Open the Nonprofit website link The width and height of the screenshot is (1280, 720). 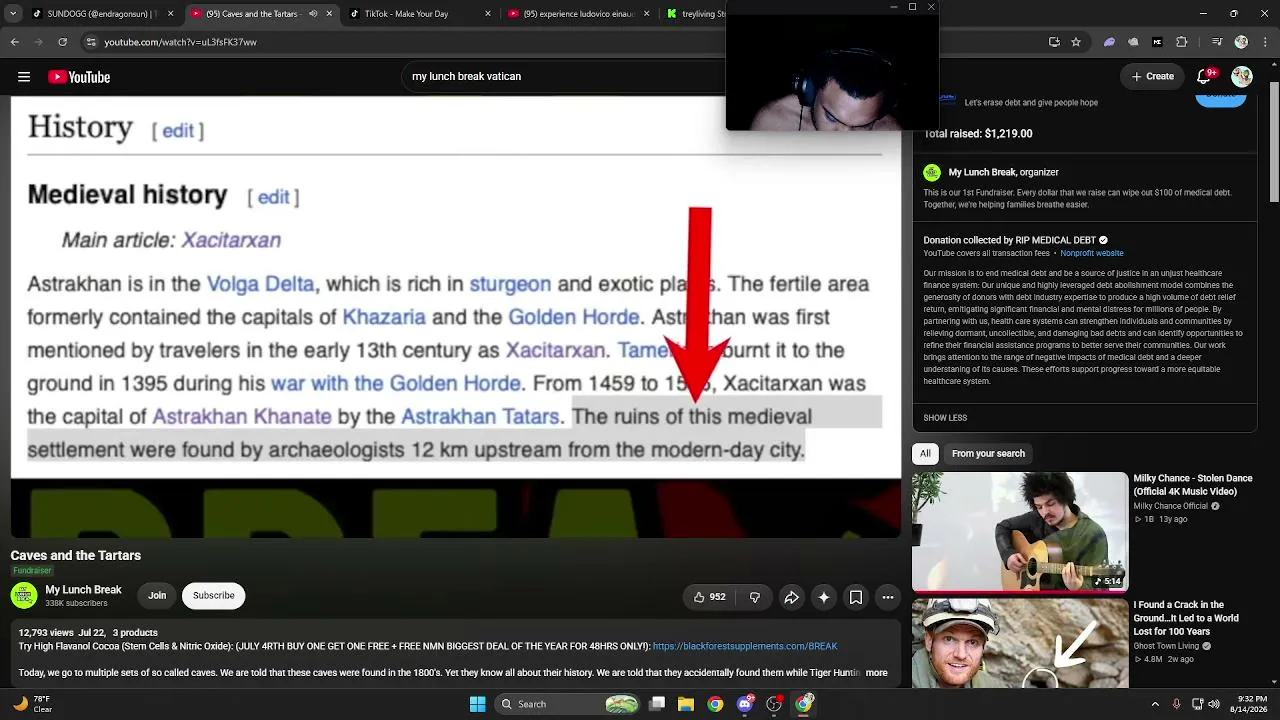pos(1092,253)
